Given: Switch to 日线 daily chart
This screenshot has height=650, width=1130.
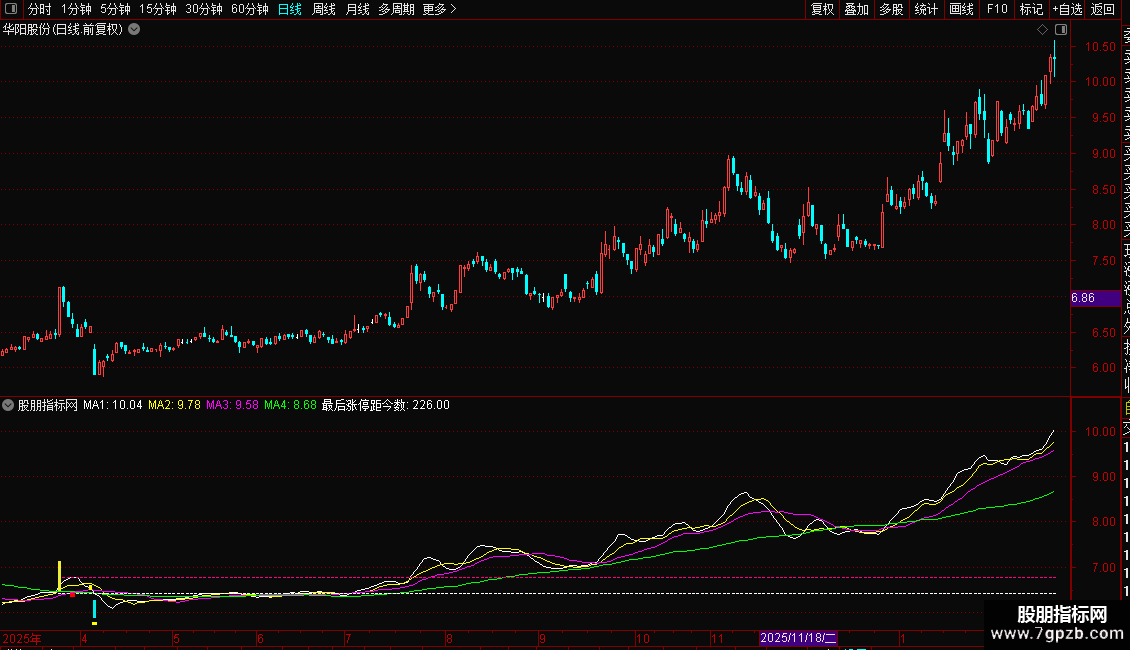Looking at the screenshot, I should click(x=290, y=9).
